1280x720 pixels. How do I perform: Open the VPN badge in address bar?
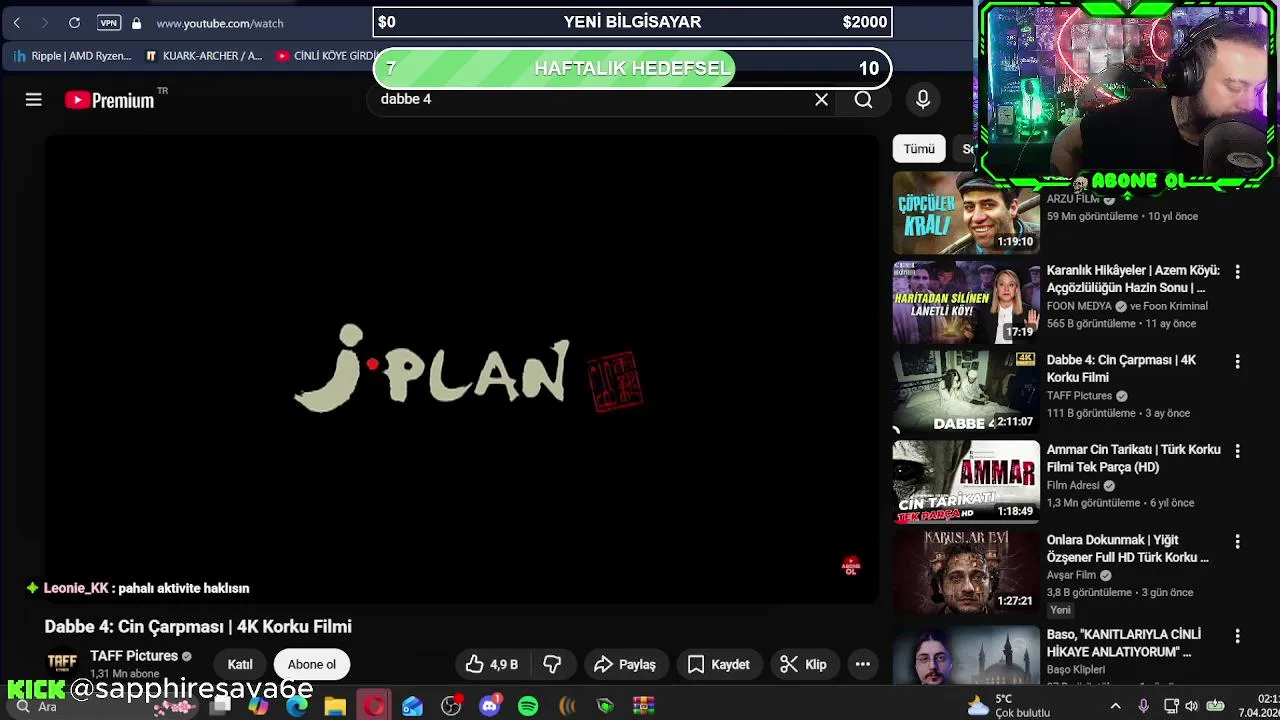109,22
